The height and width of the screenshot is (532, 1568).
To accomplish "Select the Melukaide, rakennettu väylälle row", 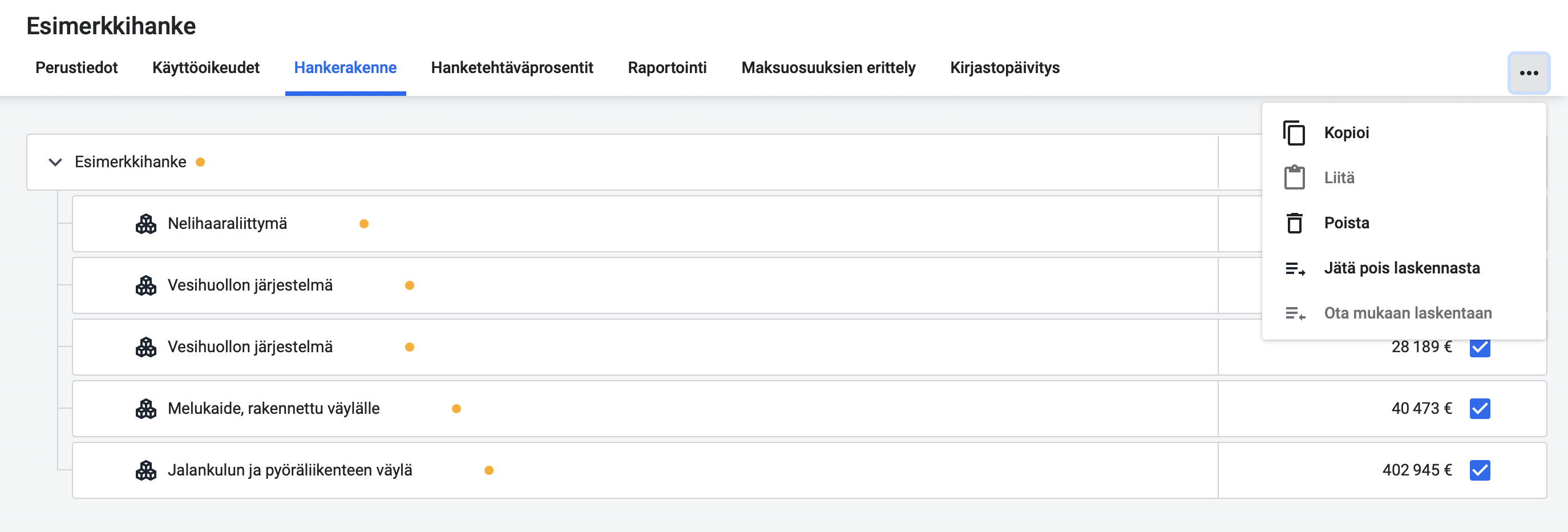I will click(809, 409).
